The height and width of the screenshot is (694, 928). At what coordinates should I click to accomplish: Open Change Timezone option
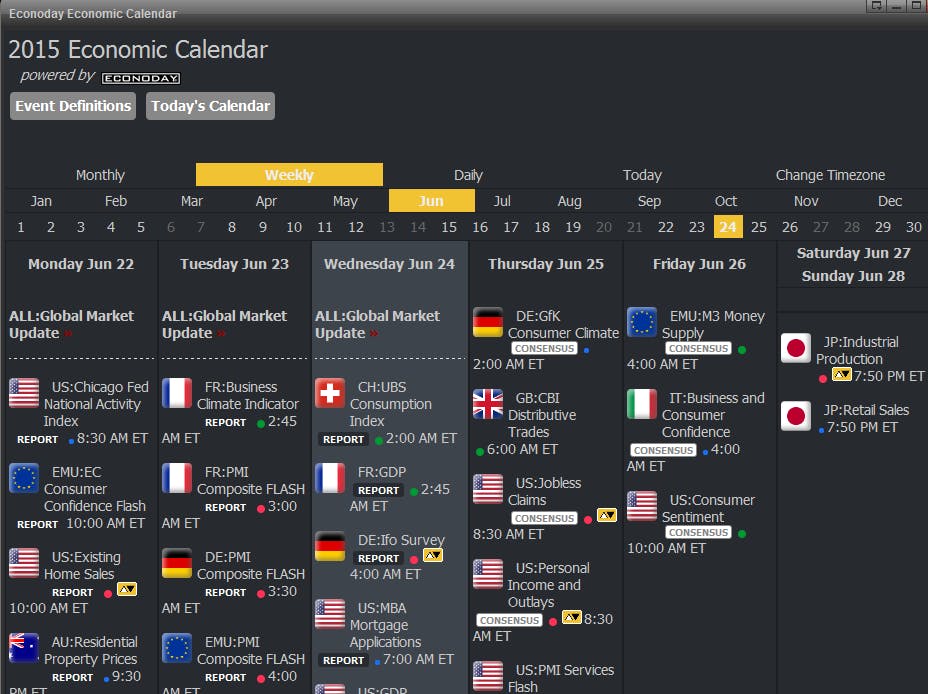[830, 175]
